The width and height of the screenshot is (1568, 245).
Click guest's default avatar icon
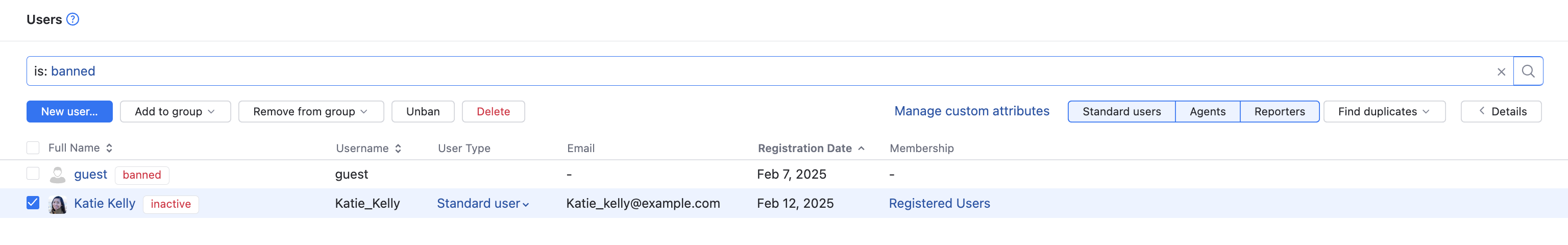pyautogui.click(x=57, y=175)
